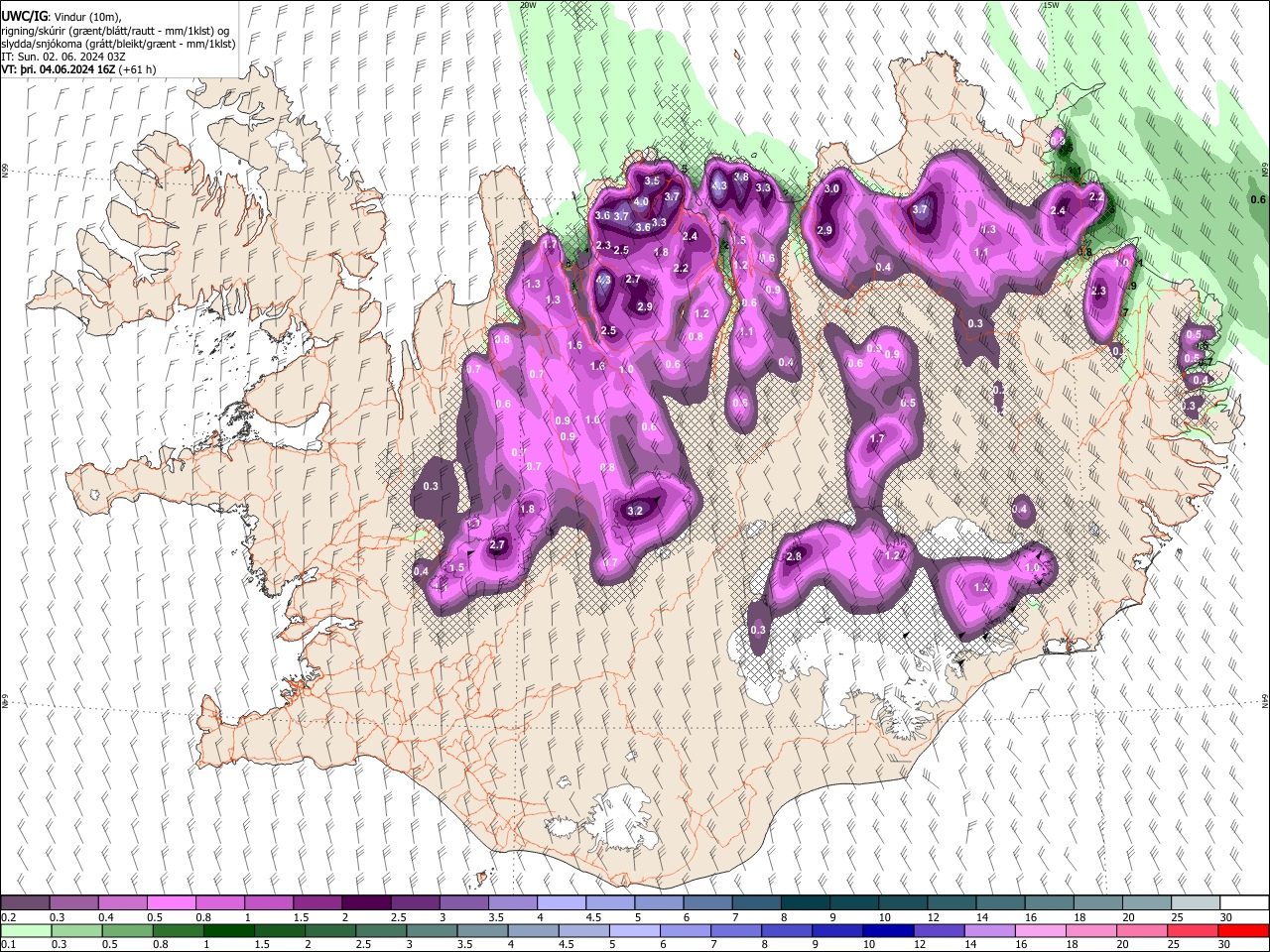Screen dimensions: 1270x952
Task: Select bottom legend dark green swatch between 1 and 1.5
Action: click(x=229, y=930)
